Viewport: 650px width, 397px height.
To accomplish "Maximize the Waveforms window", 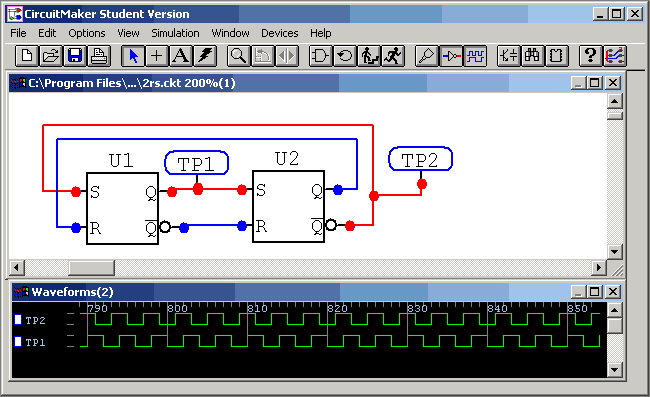I will click(594, 292).
